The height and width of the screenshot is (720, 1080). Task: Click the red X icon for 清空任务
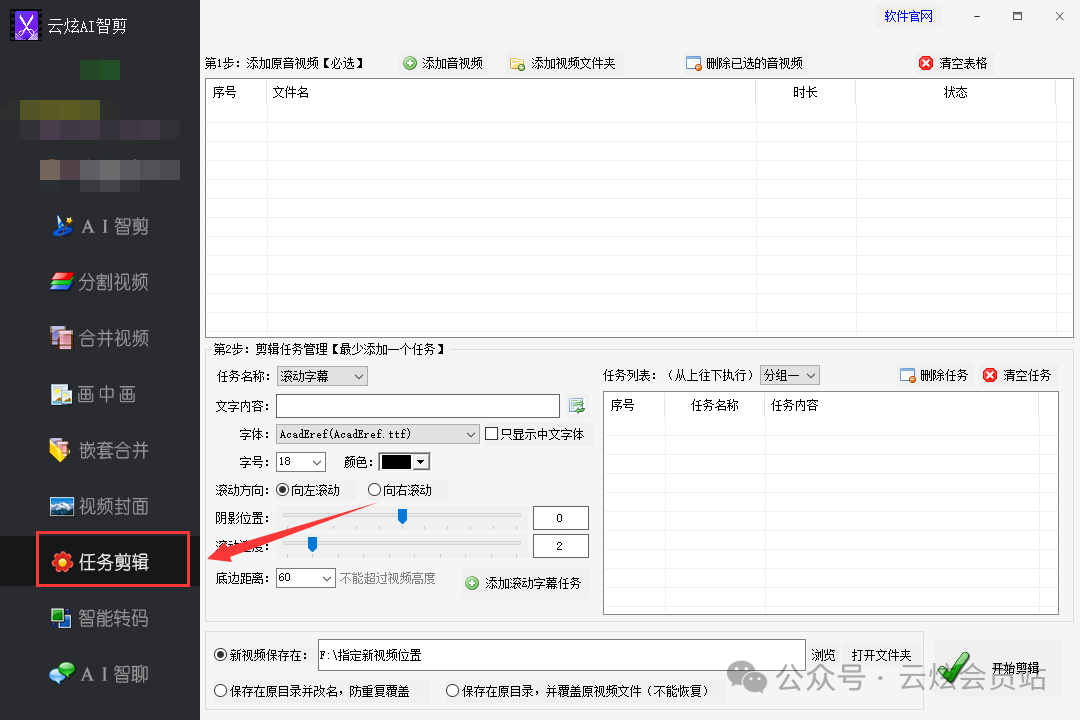click(990, 375)
